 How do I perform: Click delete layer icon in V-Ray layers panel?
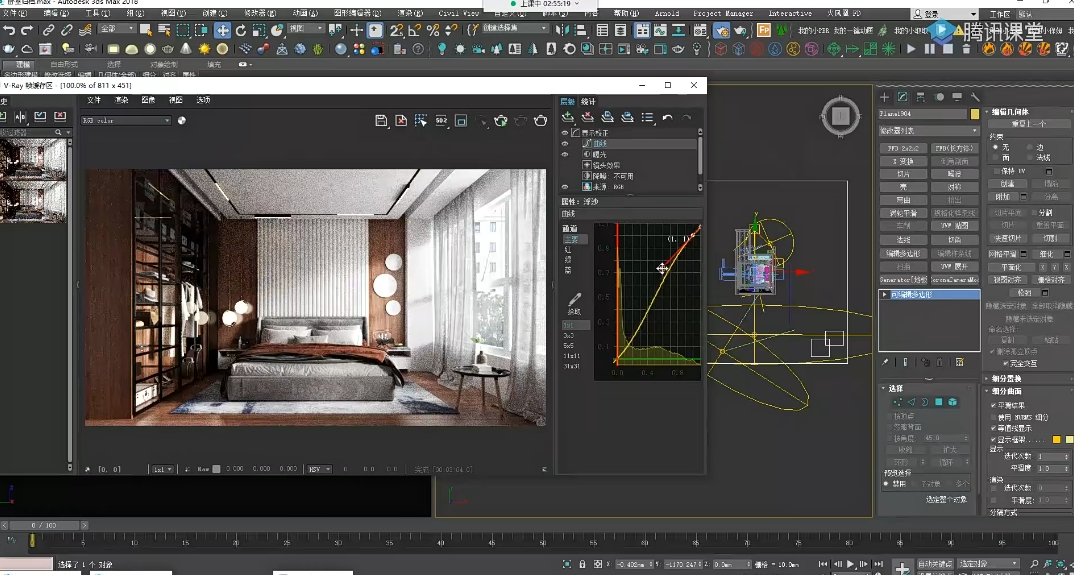(587, 117)
